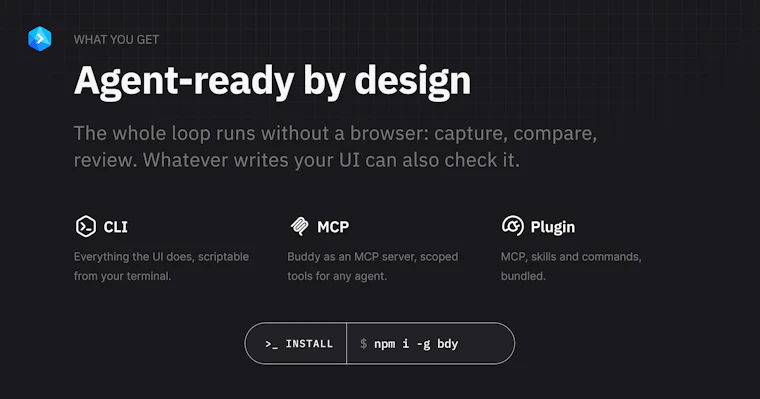Click the MCP stacked-layers icon
760x399 pixels.
pos(300,226)
